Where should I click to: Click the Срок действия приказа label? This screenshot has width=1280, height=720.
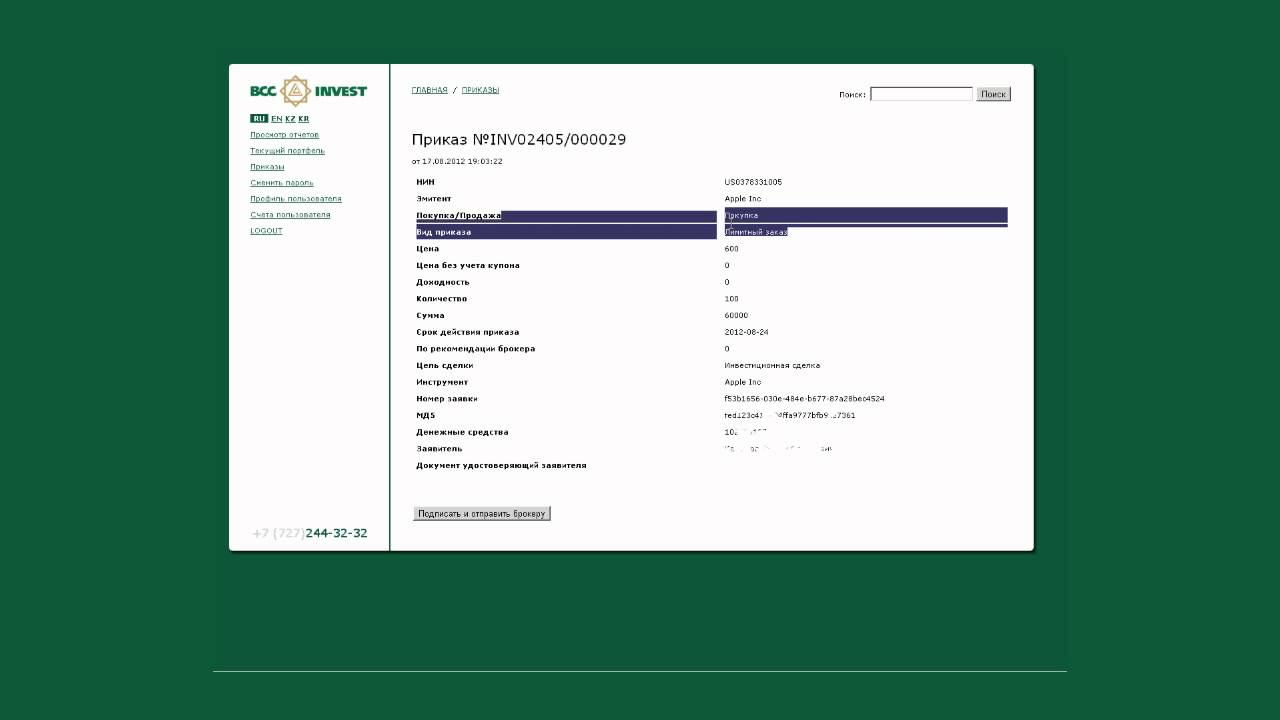point(468,332)
